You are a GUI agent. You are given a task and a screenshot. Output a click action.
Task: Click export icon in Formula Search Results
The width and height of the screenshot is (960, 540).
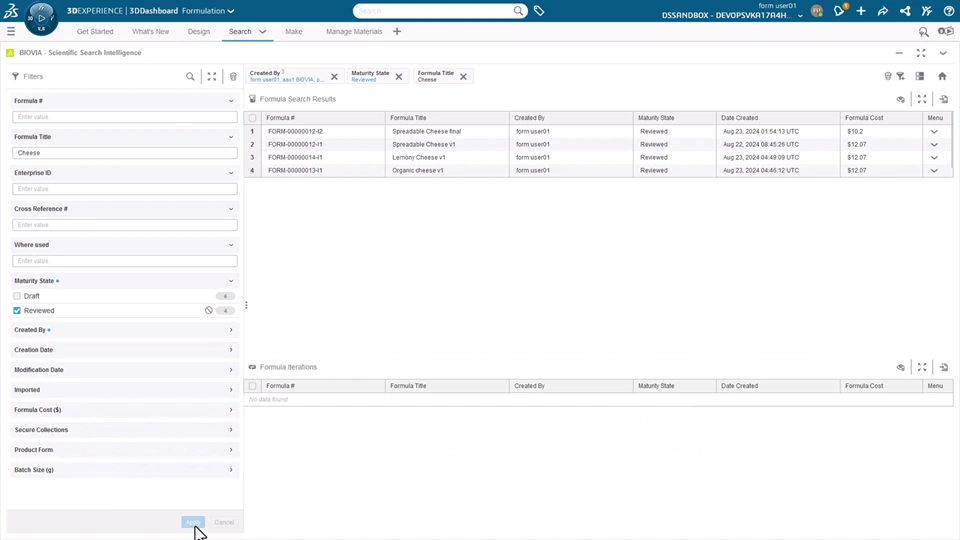(943, 99)
